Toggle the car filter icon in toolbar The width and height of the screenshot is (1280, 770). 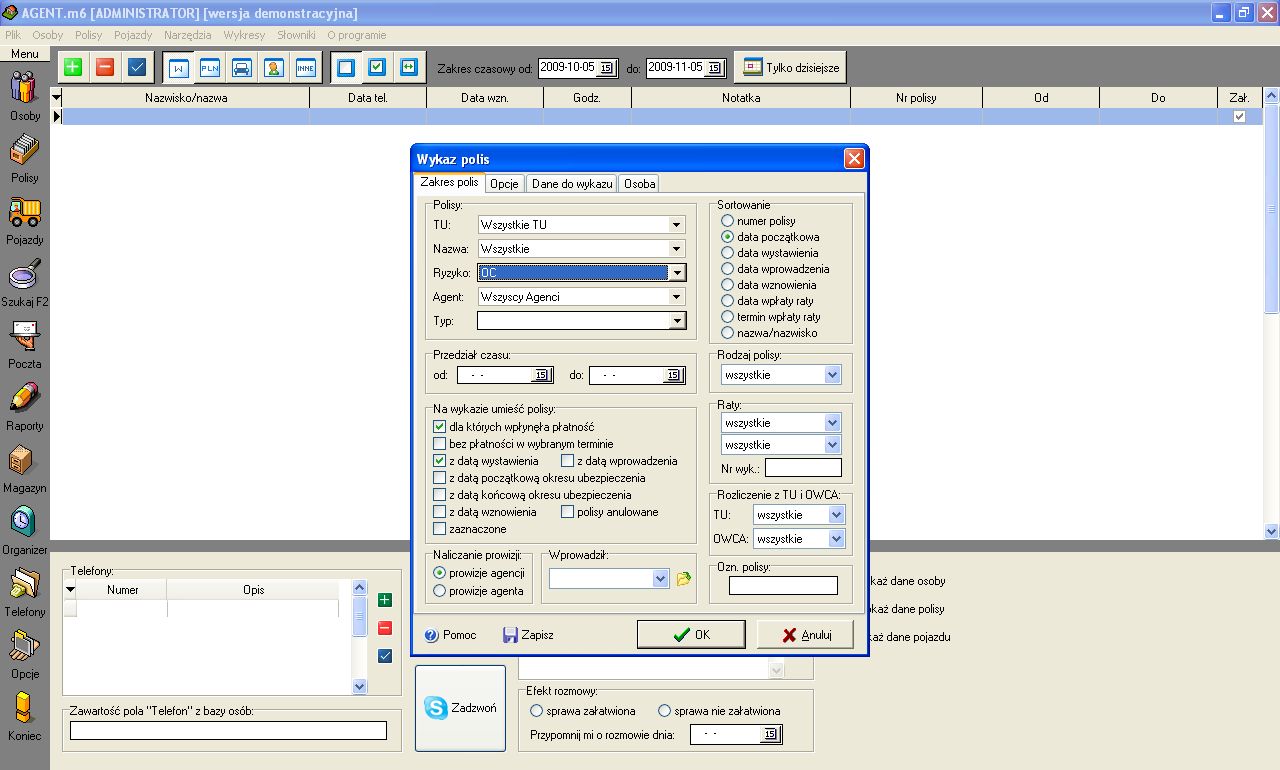click(242, 67)
